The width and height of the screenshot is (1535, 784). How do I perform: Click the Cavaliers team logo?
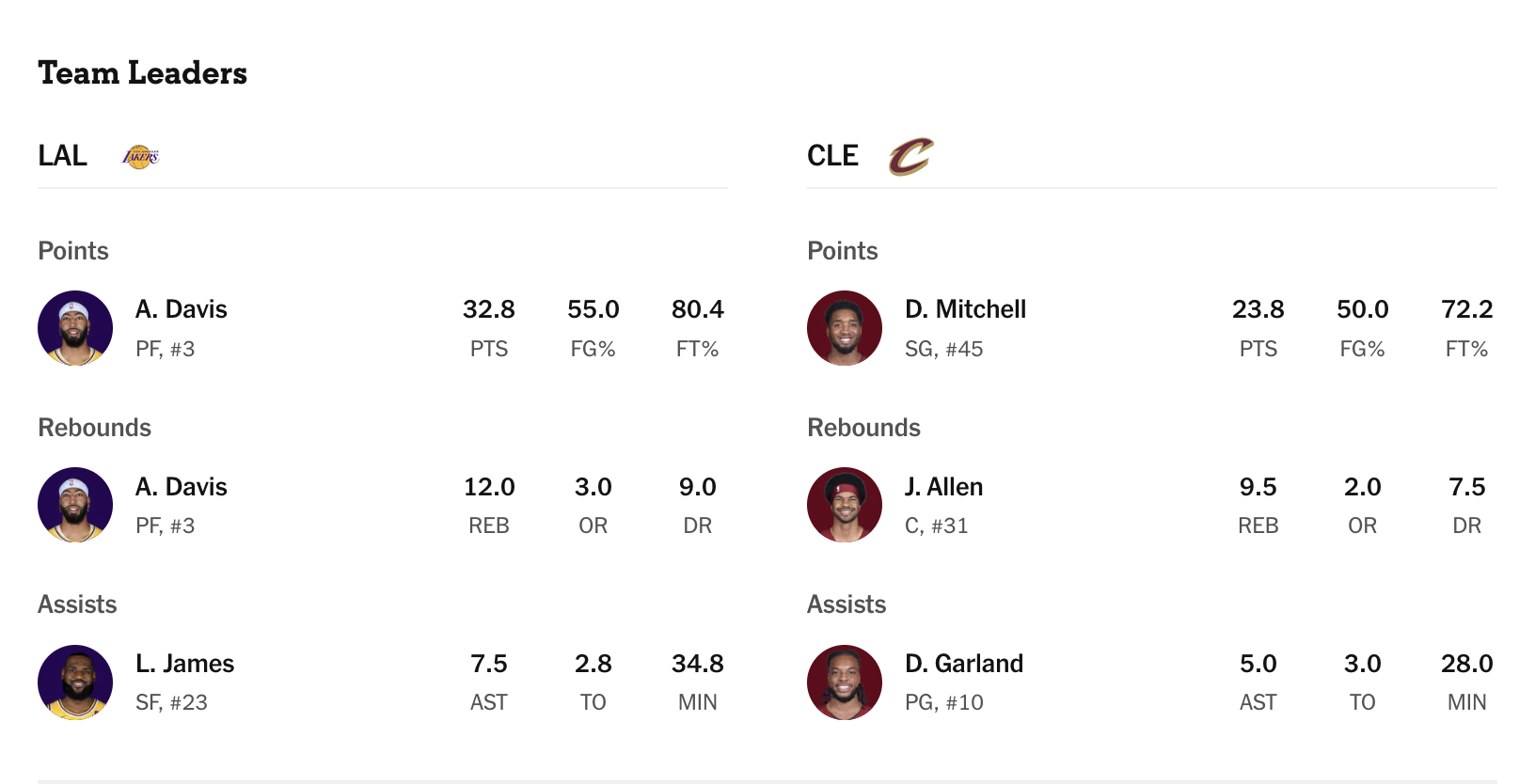910,156
